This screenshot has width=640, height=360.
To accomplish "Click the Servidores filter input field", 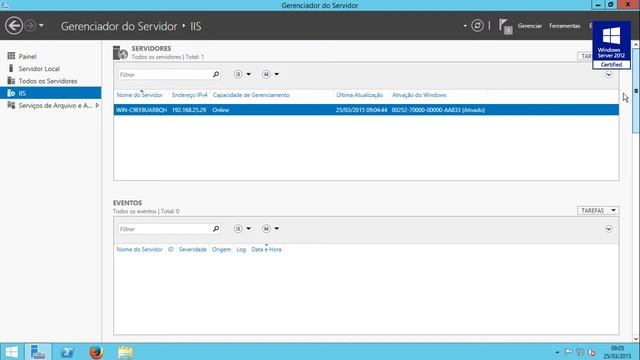I will click(164, 75).
